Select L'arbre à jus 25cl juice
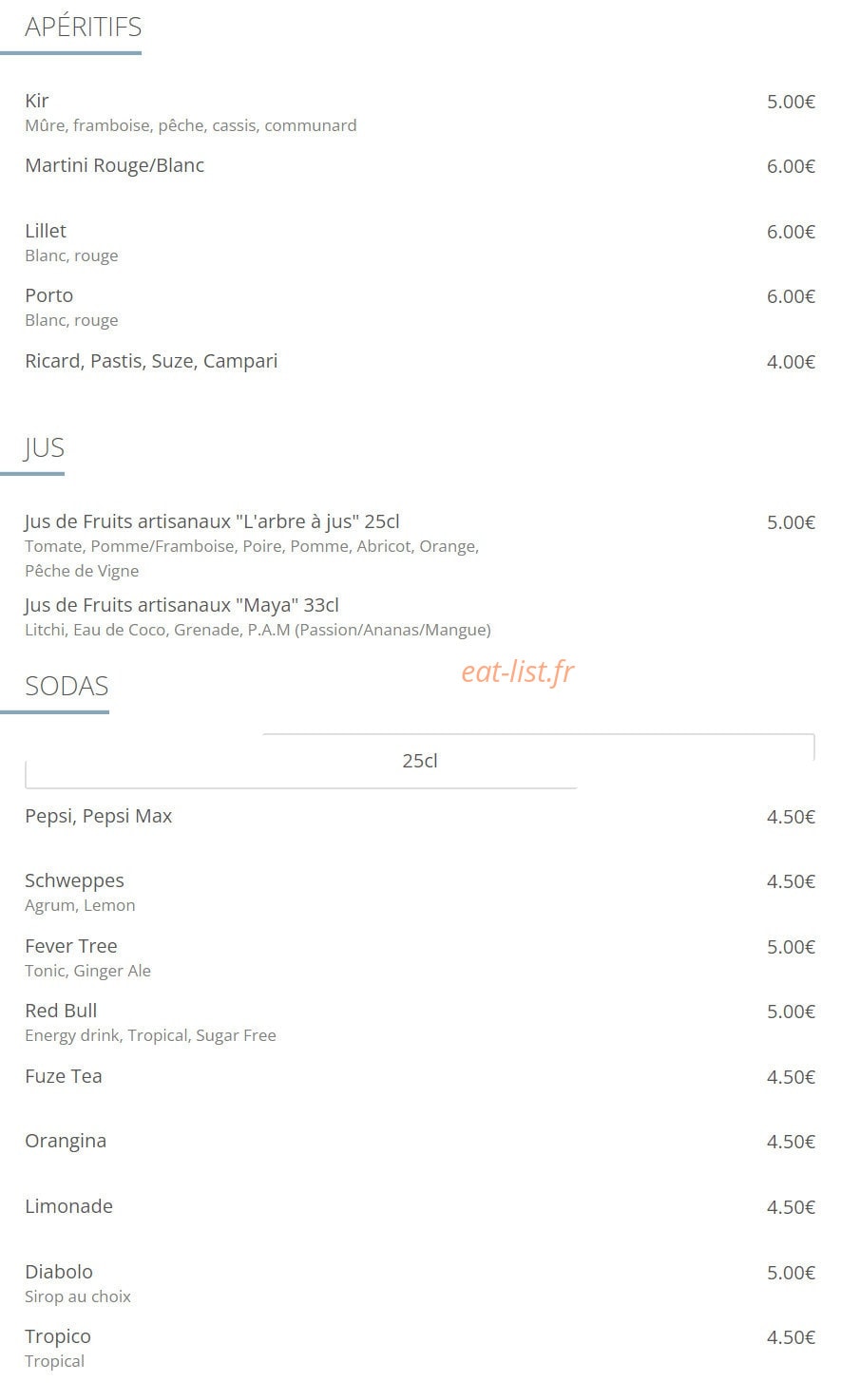Image resolution: width=841 pixels, height=1400 pixels. pyautogui.click(x=212, y=521)
